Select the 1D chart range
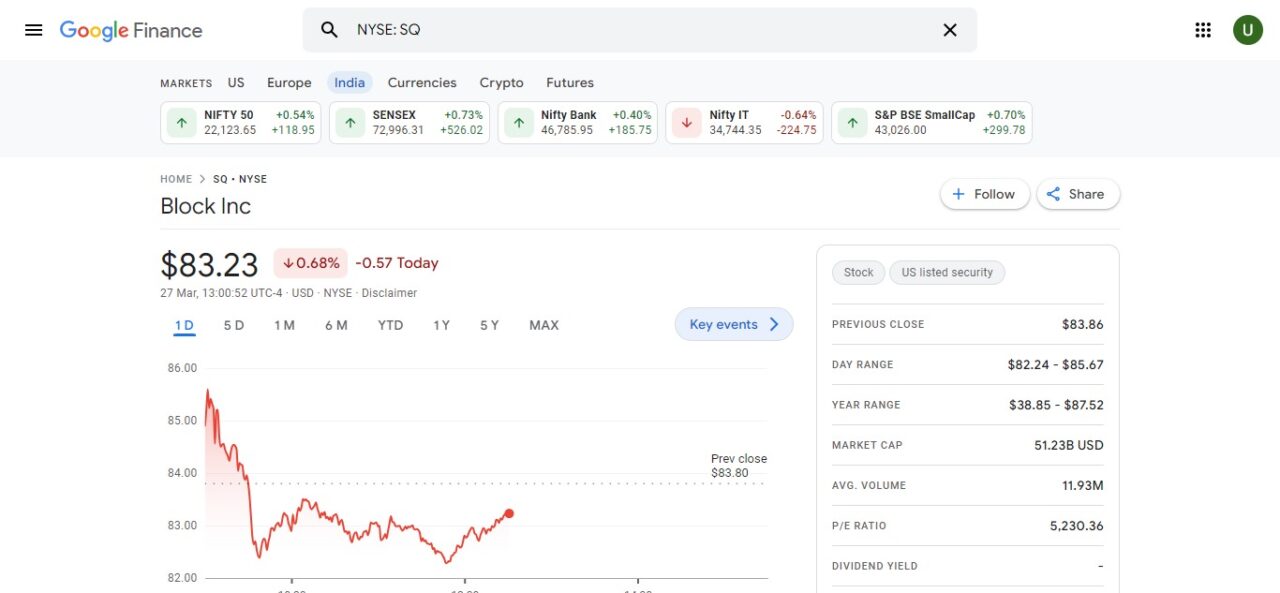The image size is (1280, 593). tap(184, 325)
